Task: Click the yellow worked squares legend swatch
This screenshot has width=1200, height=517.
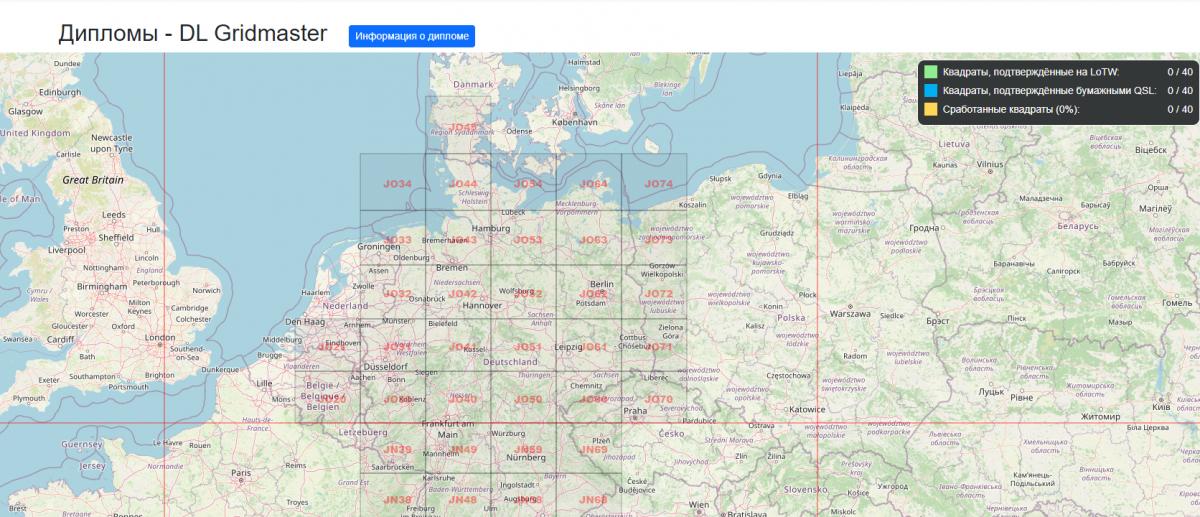Action: point(931,109)
